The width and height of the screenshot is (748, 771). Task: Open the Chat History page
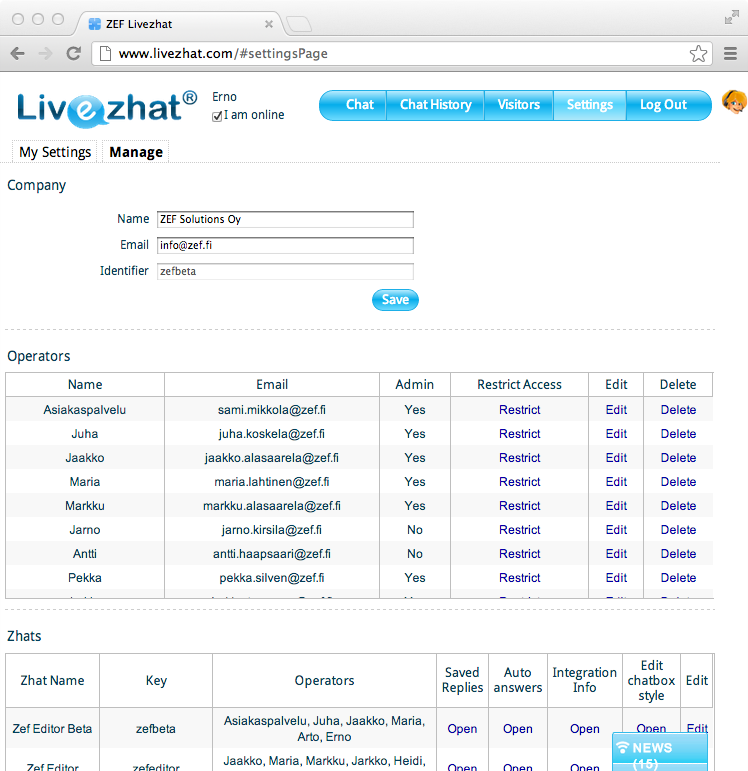tap(436, 105)
